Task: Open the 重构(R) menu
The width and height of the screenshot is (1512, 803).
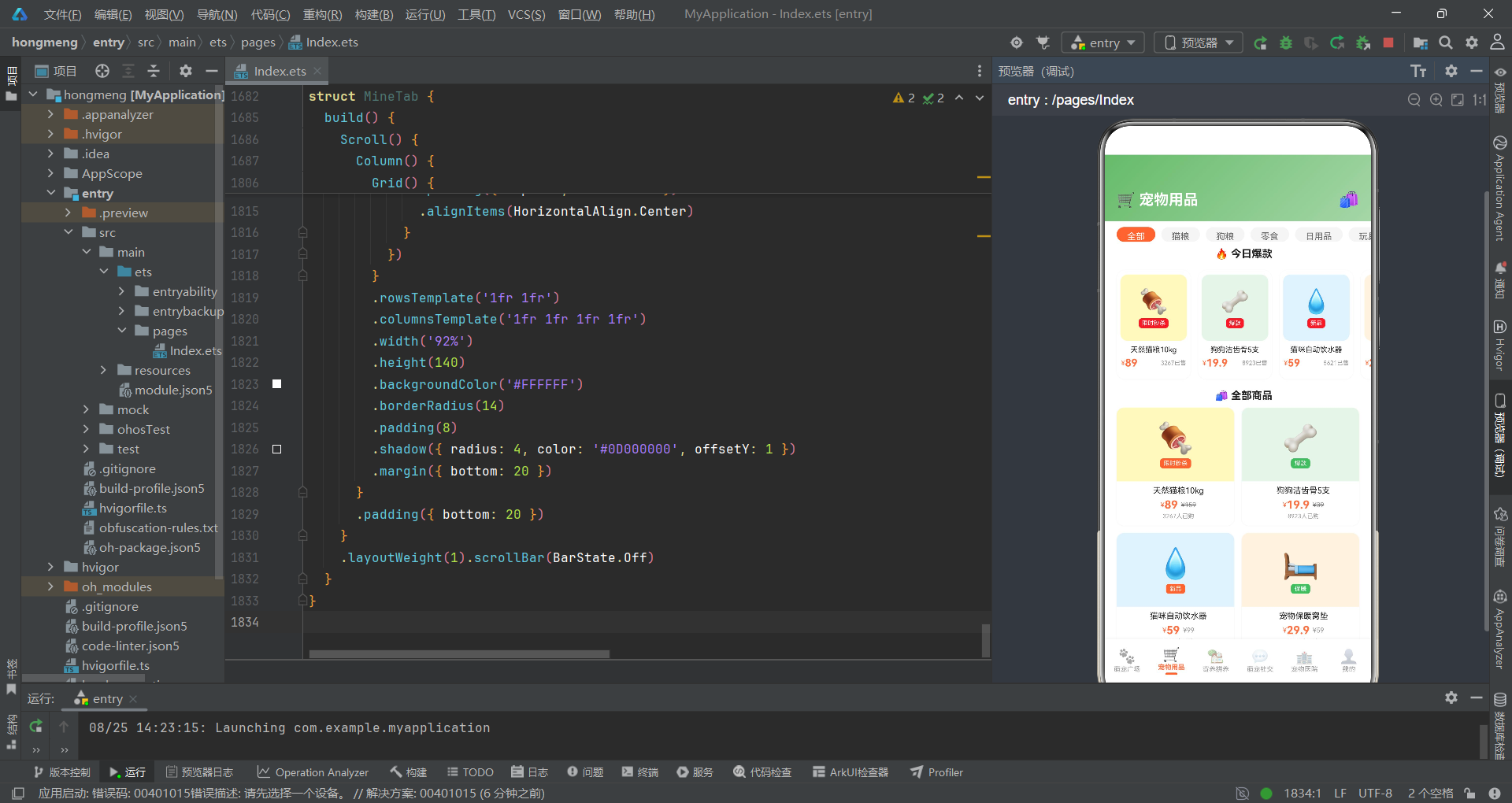Action: click(322, 14)
